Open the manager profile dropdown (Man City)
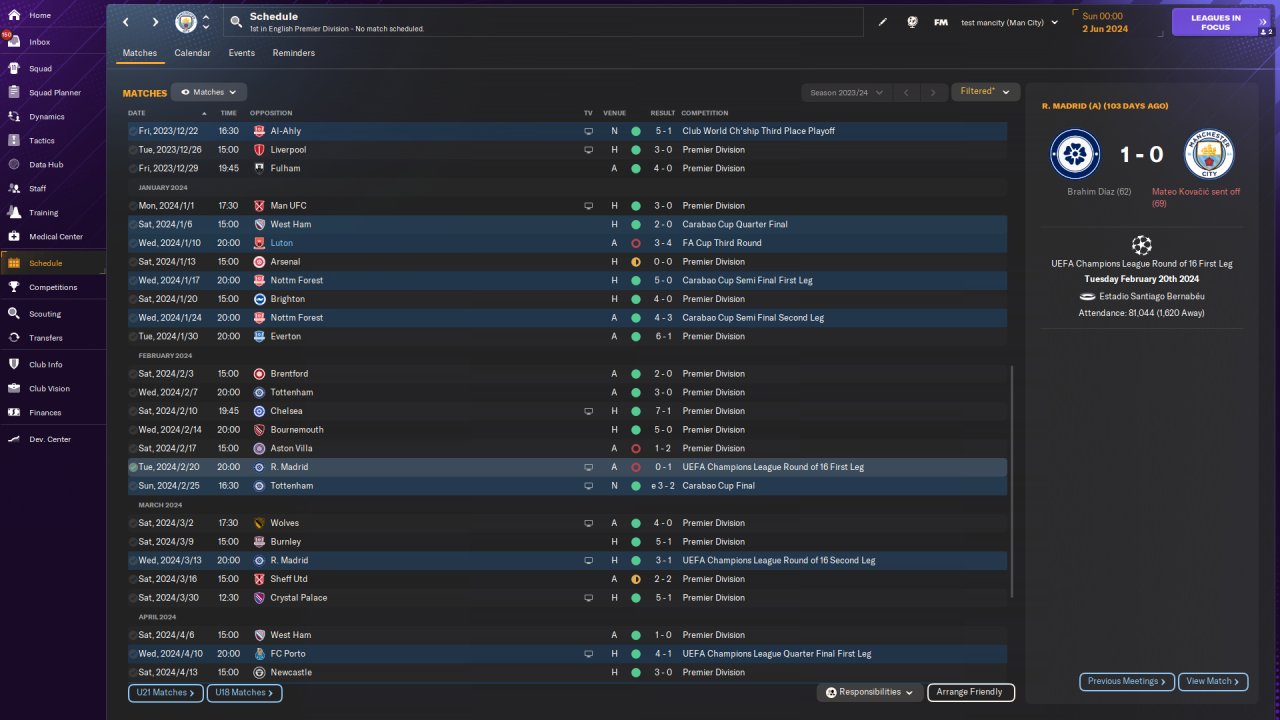The image size is (1280, 720). [1009, 22]
